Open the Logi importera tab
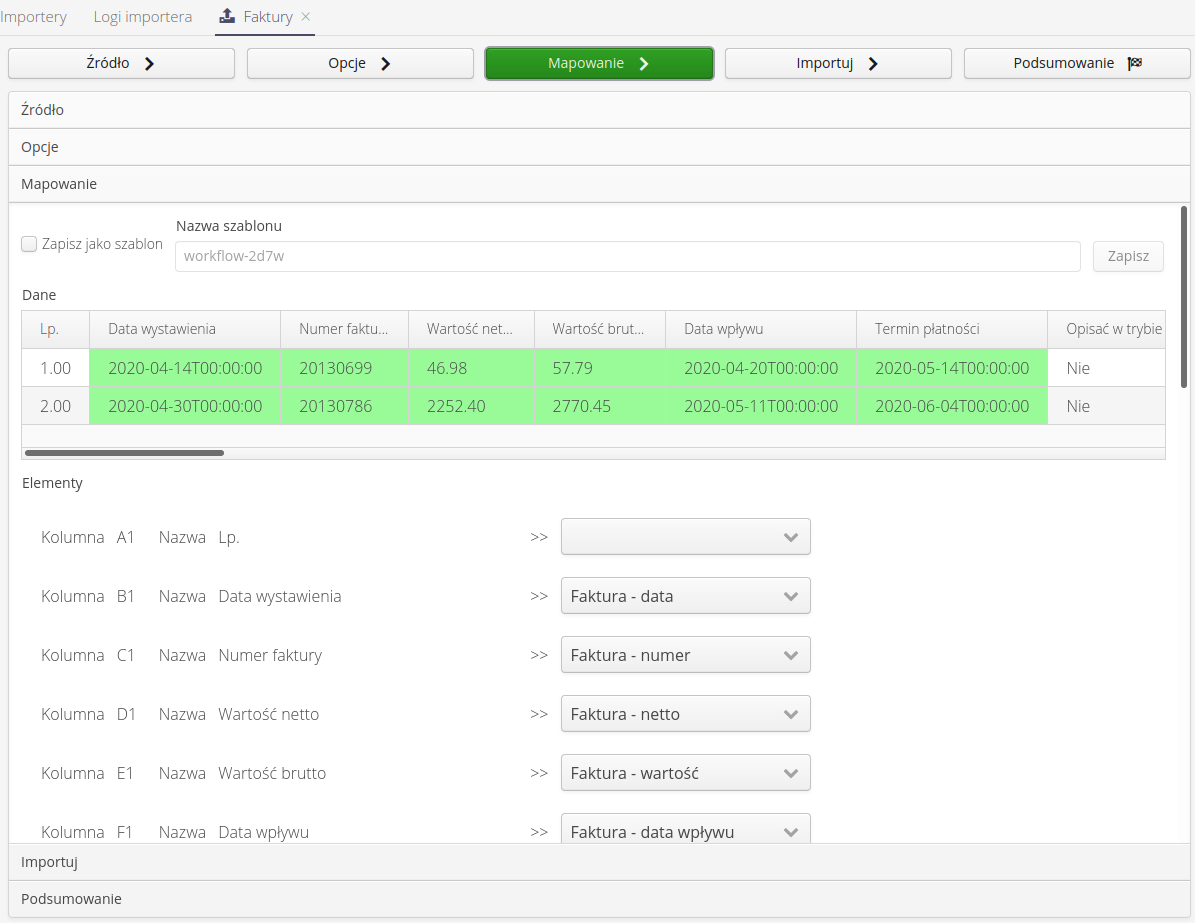Screen dimensions: 1195x923 (x=141, y=16)
